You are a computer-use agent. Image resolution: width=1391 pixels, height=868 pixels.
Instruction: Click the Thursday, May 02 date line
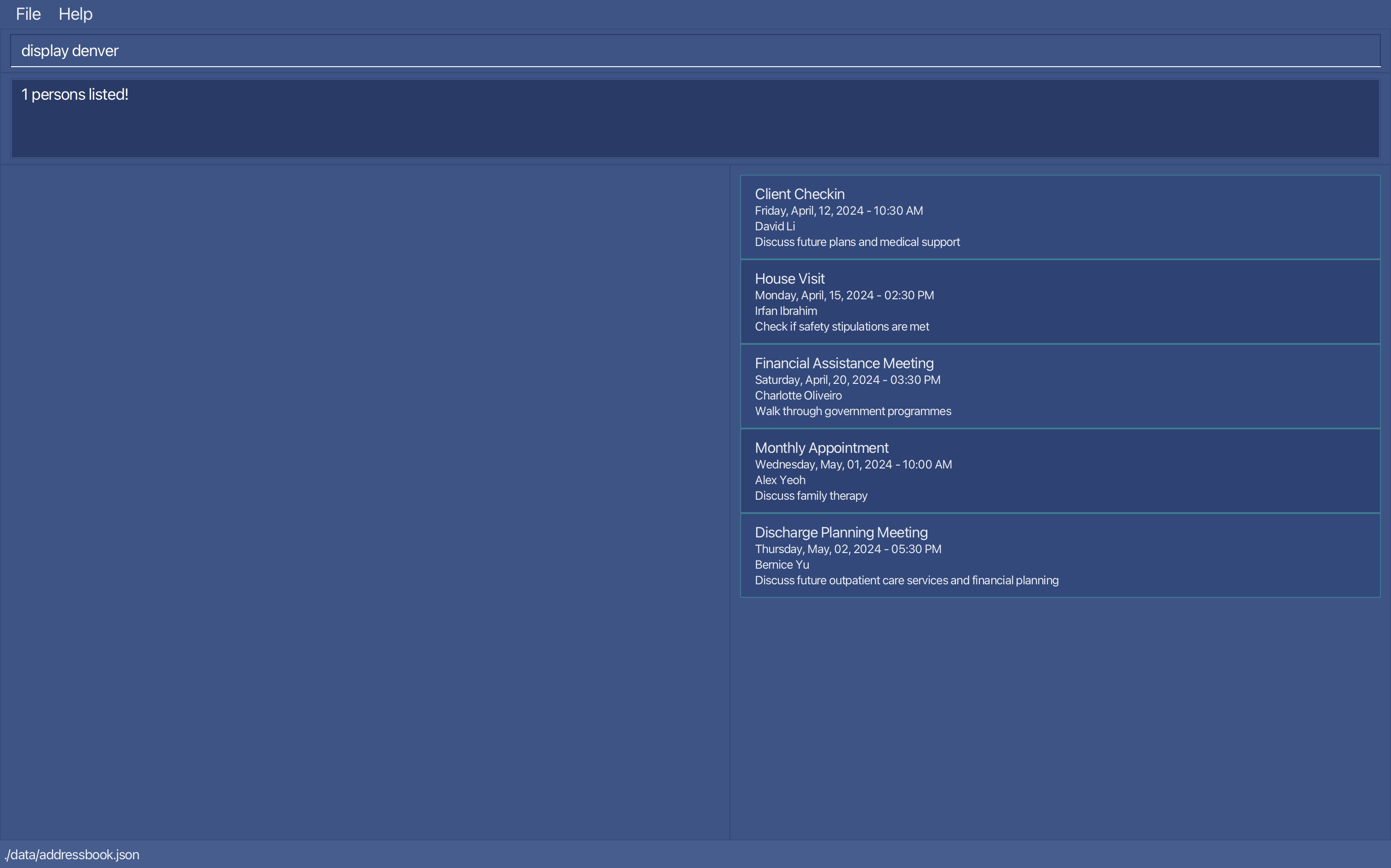pyautogui.click(x=847, y=549)
